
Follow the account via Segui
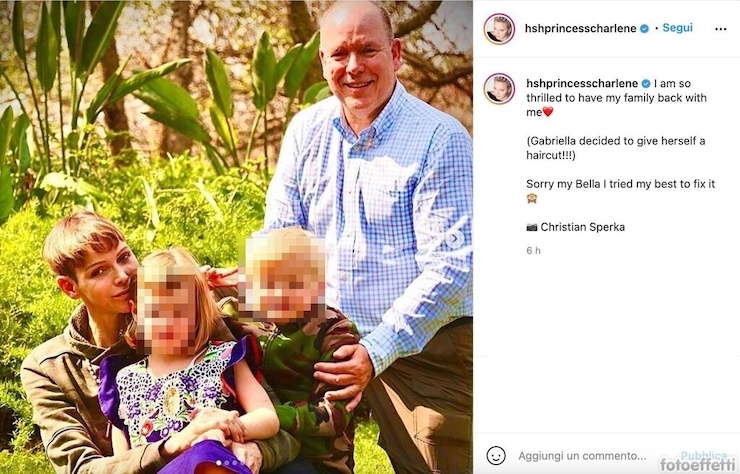[677, 28]
